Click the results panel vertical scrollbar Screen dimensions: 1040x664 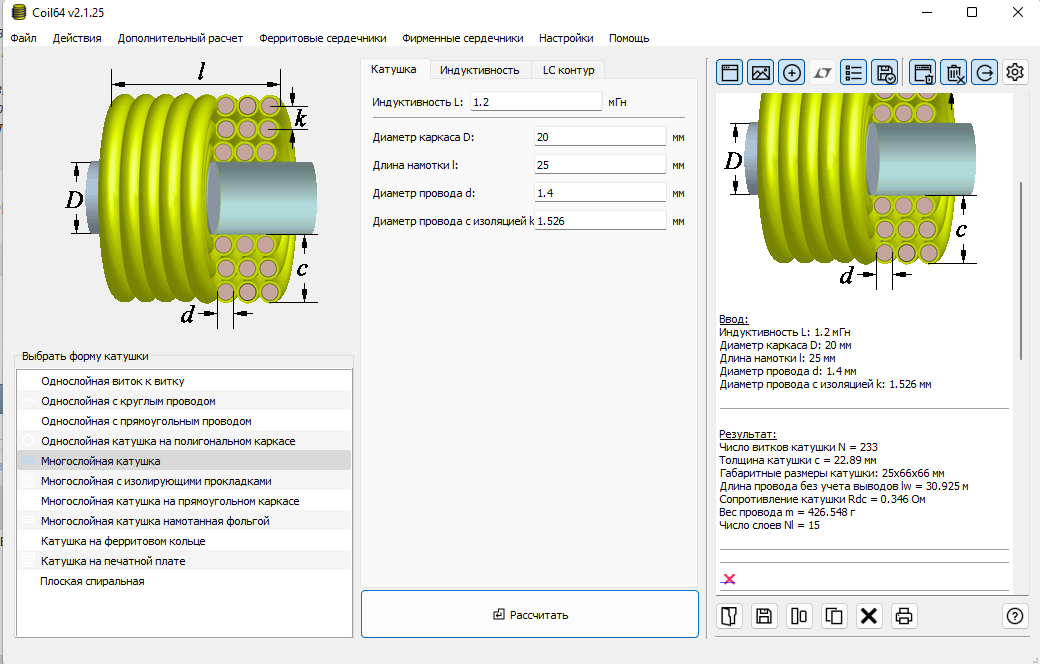click(1021, 271)
